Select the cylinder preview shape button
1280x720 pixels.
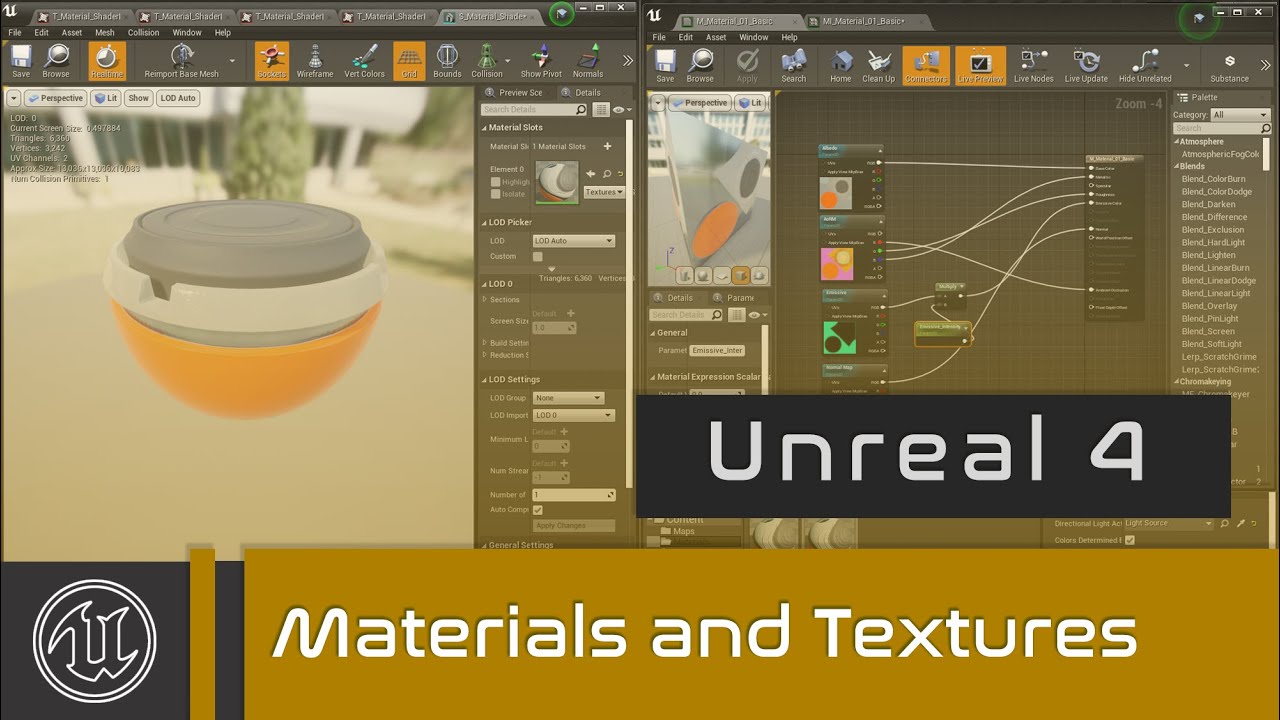pyautogui.click(x=685, y=275)
